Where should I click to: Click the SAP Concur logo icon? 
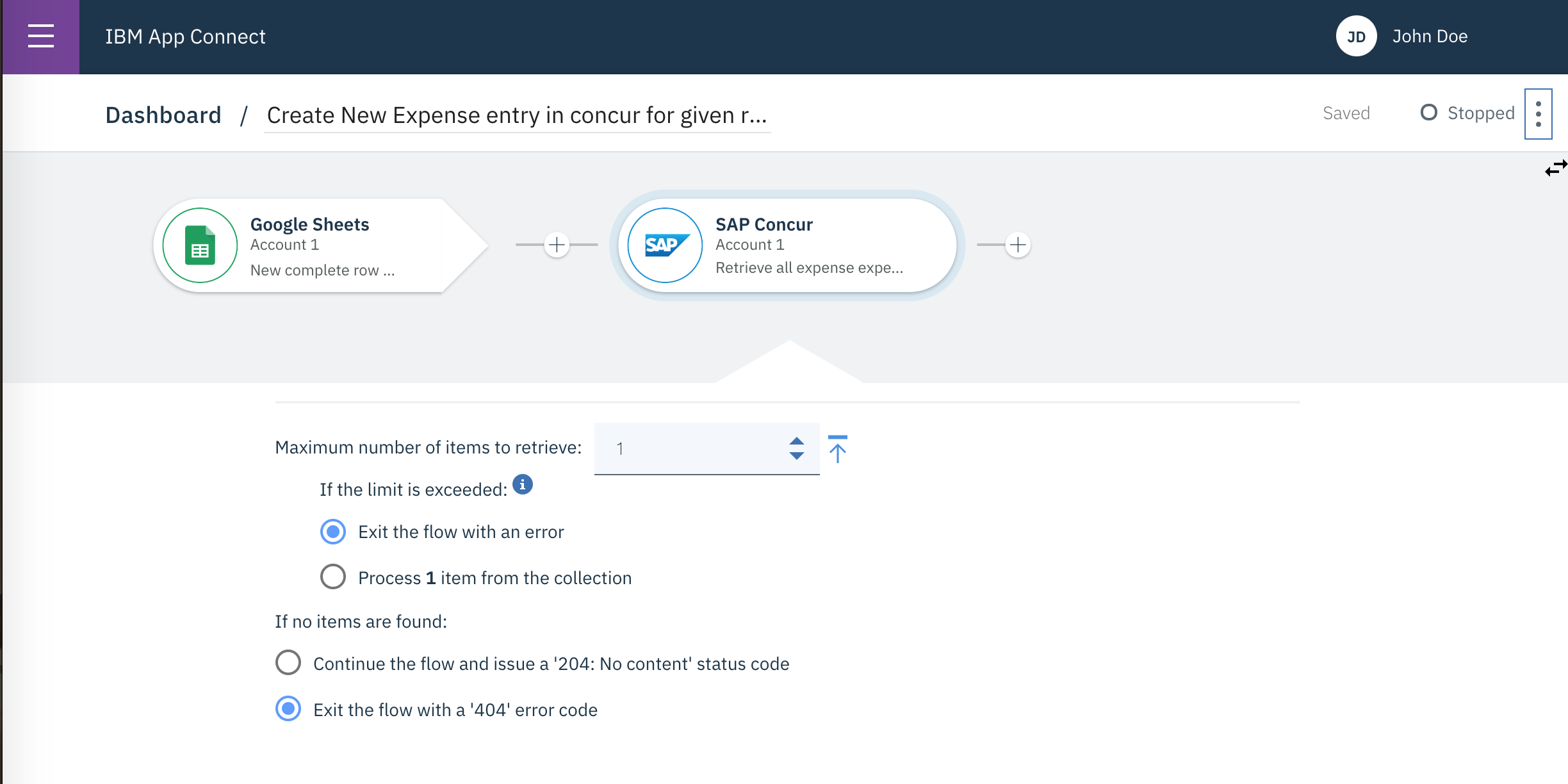(665, 245)
